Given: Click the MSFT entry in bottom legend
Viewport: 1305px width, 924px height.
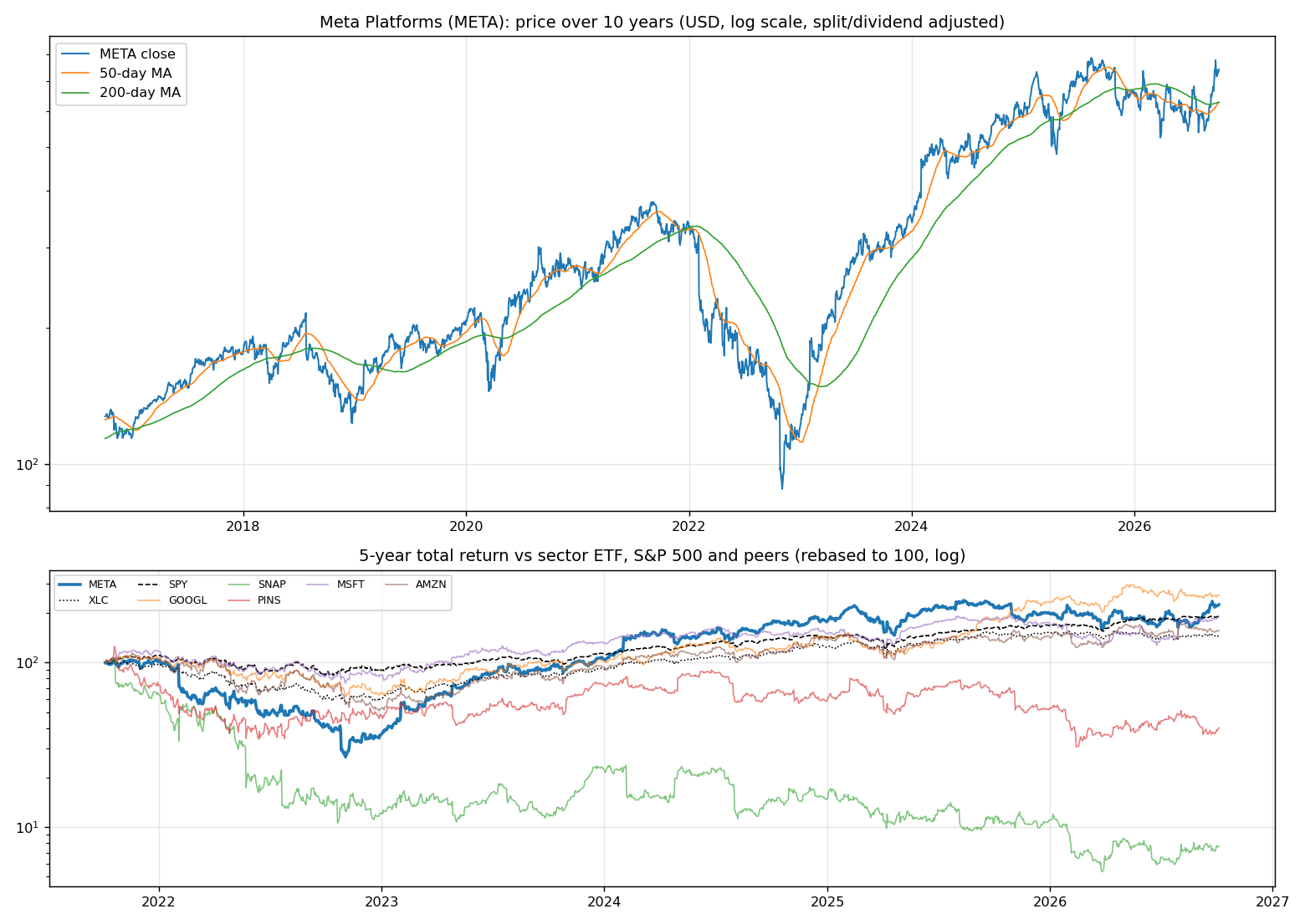Looking at the screenshot, I should click(335, 585).
